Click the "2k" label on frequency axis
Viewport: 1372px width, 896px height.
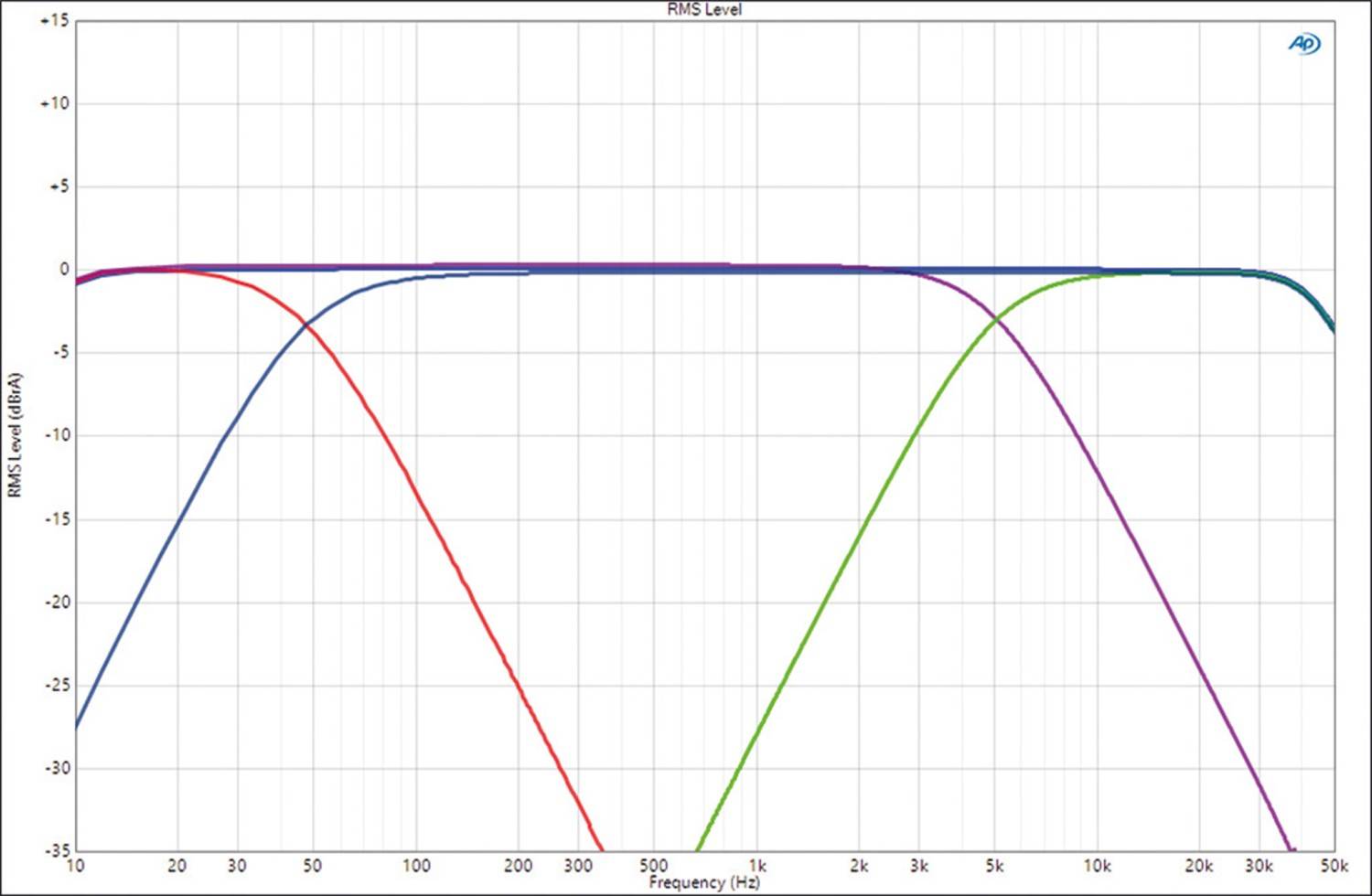859,865
